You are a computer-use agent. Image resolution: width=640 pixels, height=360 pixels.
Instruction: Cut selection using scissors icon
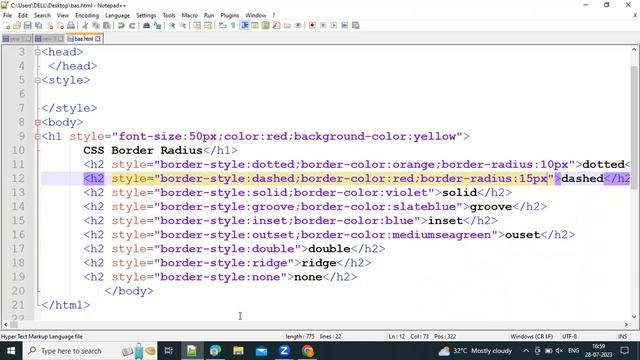(x=85, y=25)
